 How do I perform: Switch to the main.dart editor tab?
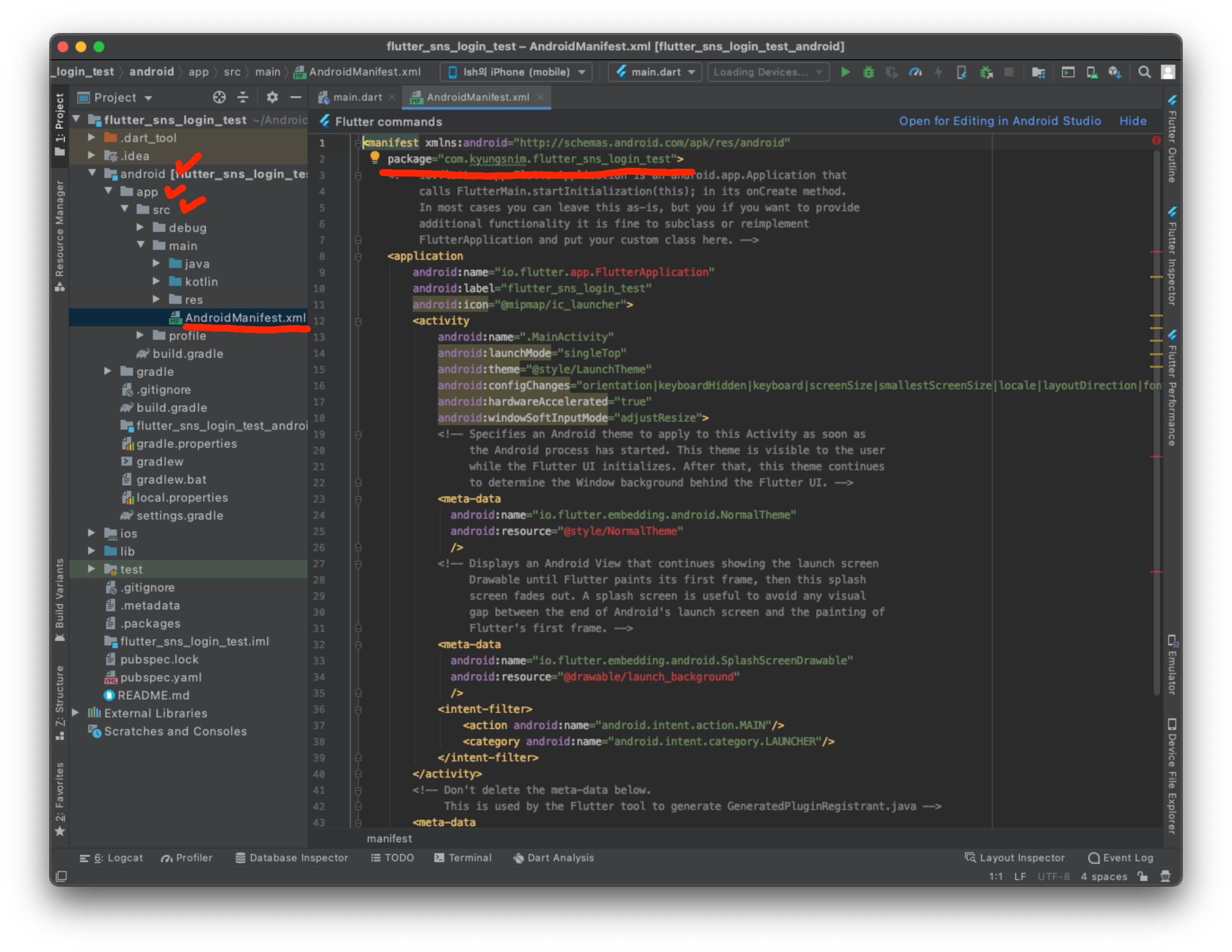[x=357, y=98]
